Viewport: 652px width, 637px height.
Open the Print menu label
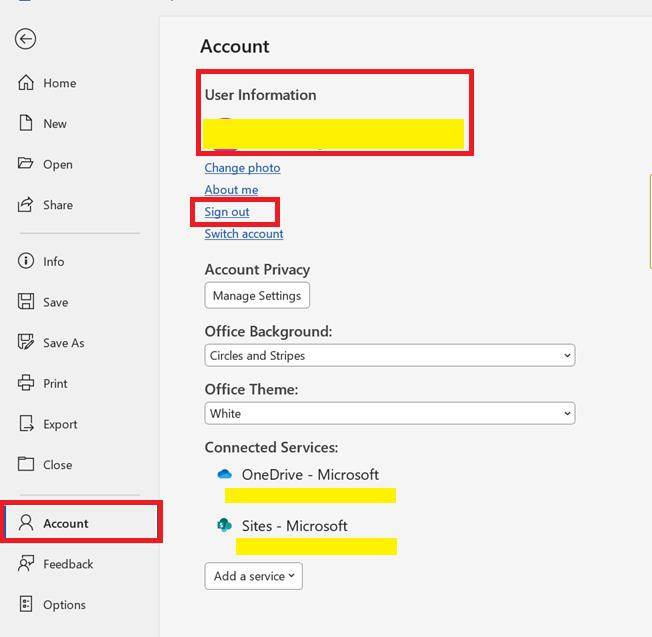pyautogui.click(x=55, y=383)
